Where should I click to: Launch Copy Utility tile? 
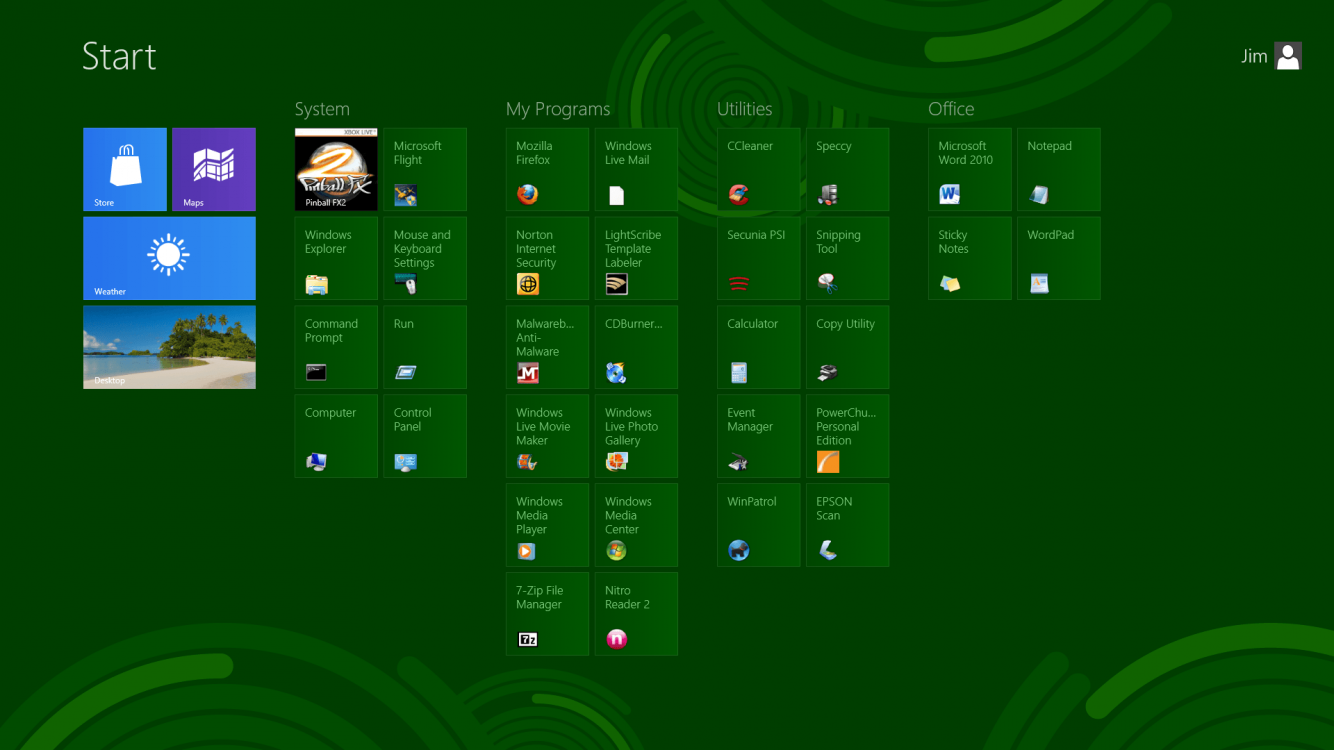[847, 347]
